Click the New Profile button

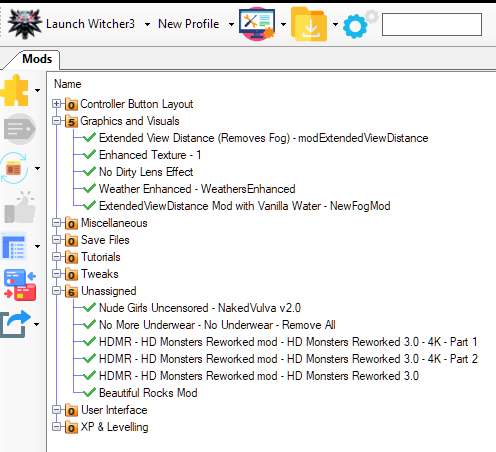click(x=189, y=24)
